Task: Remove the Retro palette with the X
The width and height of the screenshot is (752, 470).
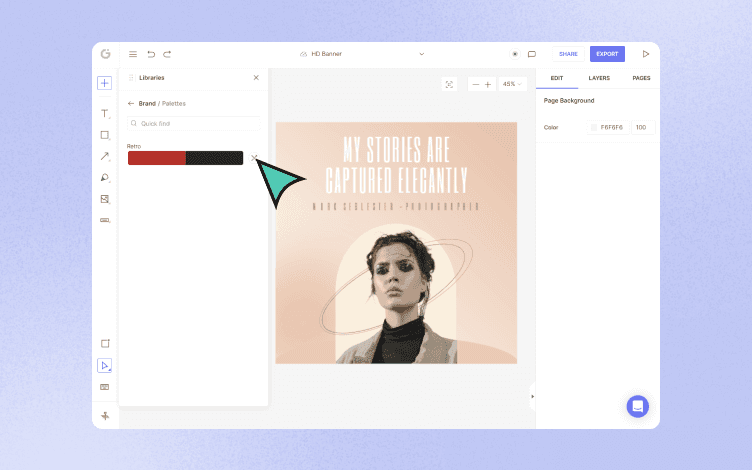Action: coord(254,158)
